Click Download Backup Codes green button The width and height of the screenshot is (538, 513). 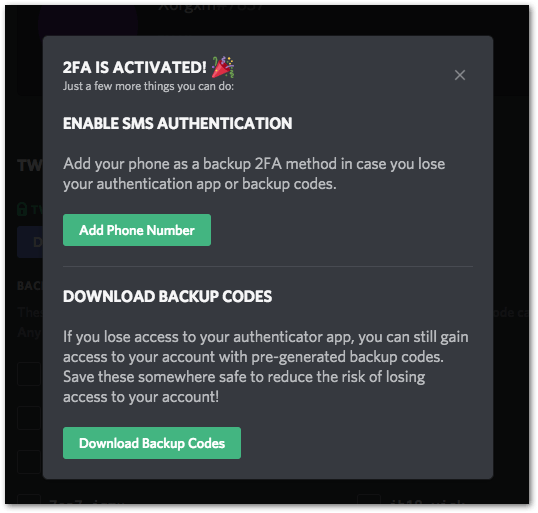[x=152, y=443]
